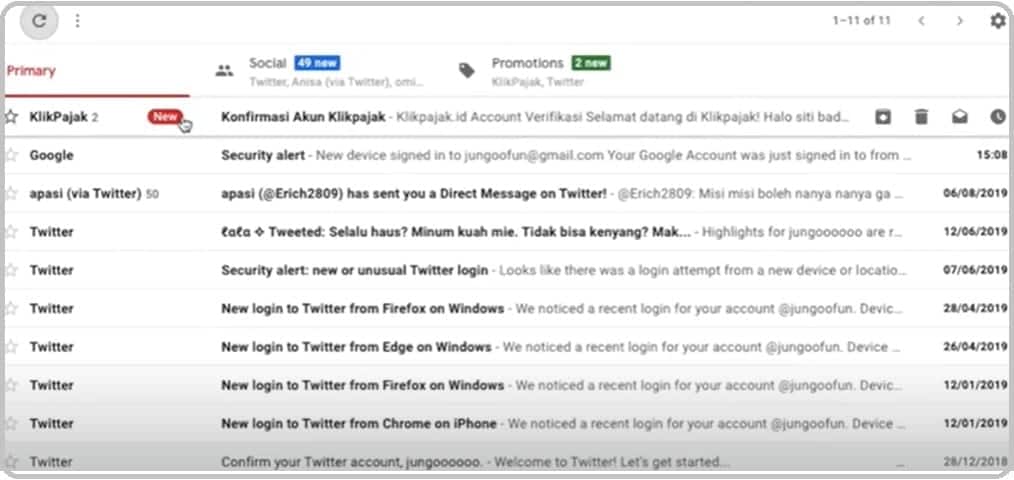The height and width of the screenshot is (480, 1014).
Task: Open the Konfirmasi Akun Klikpajak email
Action: [507, 117]
